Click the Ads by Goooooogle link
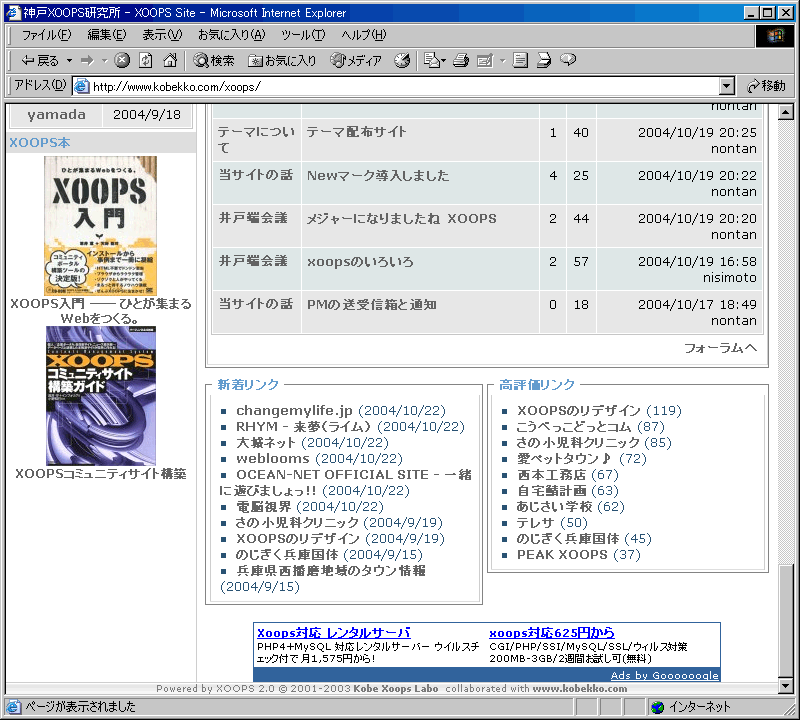Screen dimensions: 800x720 tap(665, 675)
